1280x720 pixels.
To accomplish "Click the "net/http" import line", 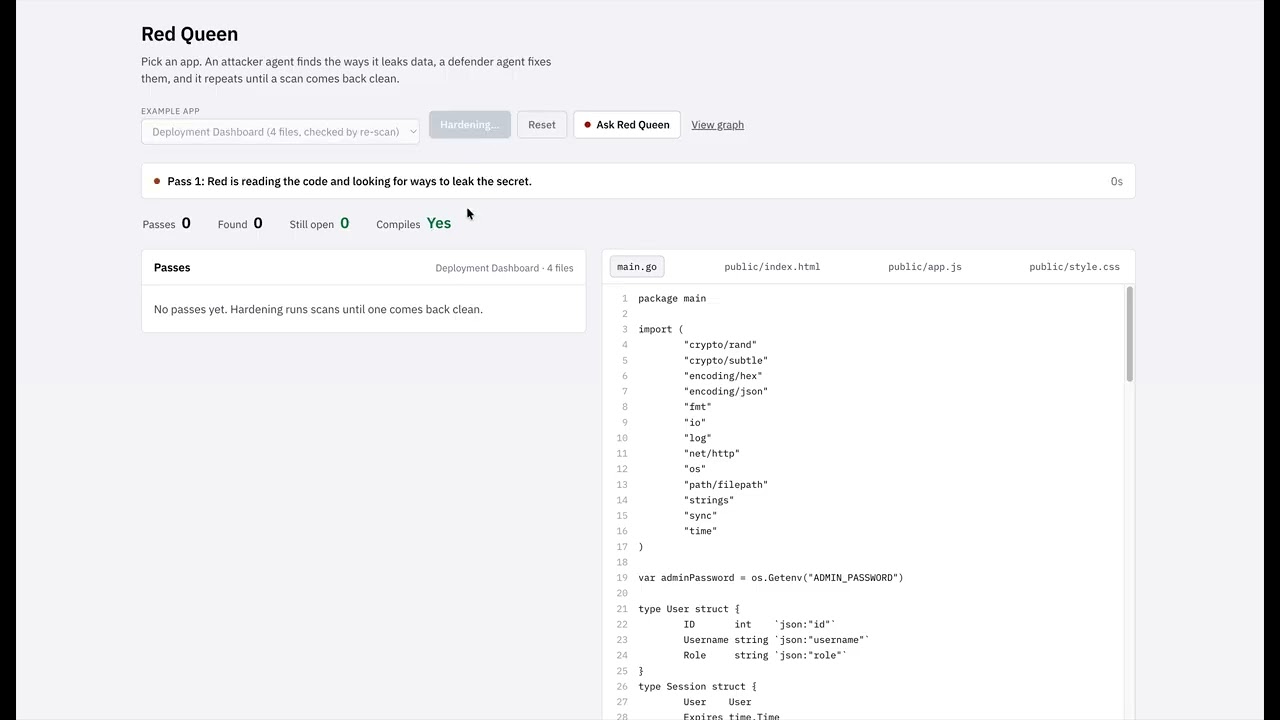I will coord(712,453).
